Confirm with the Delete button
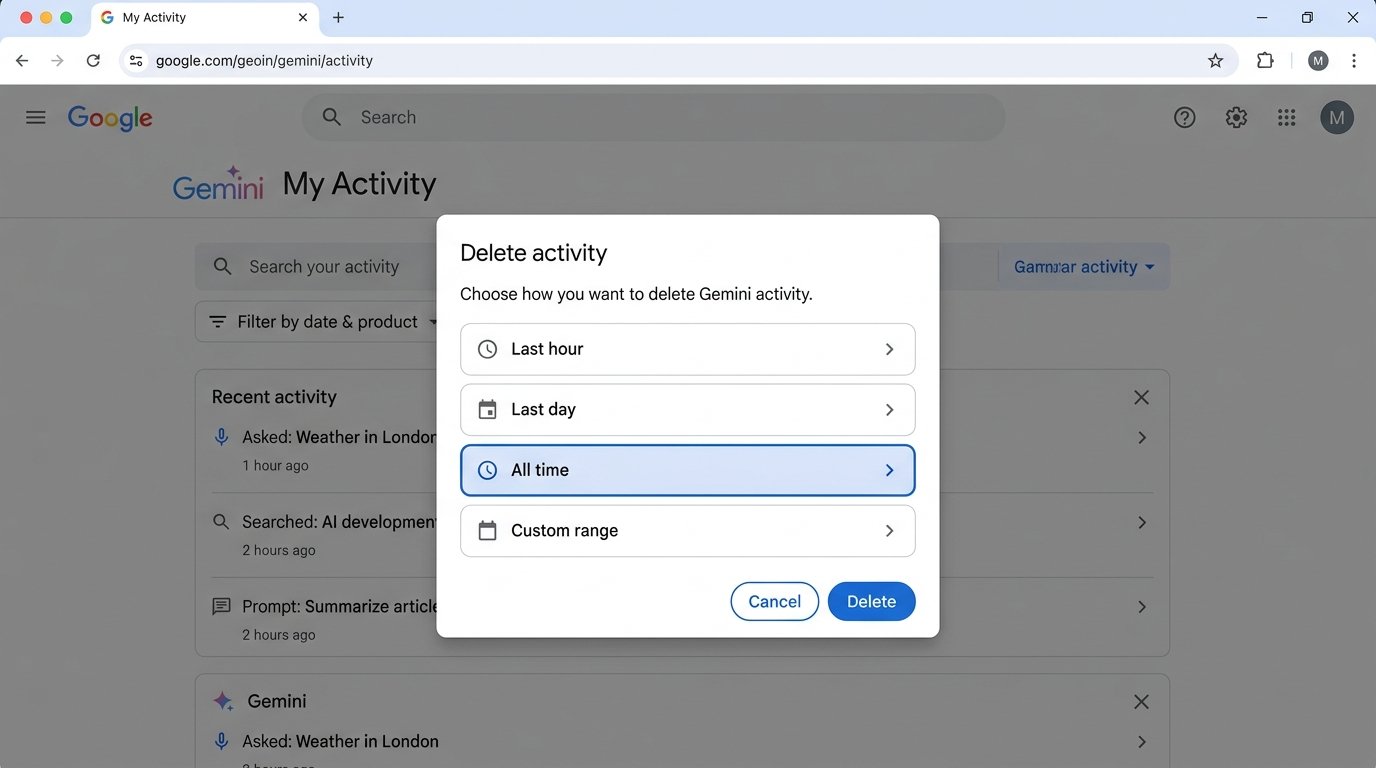The height and width of the screenshot is (768, 1376). pos(872,601)
